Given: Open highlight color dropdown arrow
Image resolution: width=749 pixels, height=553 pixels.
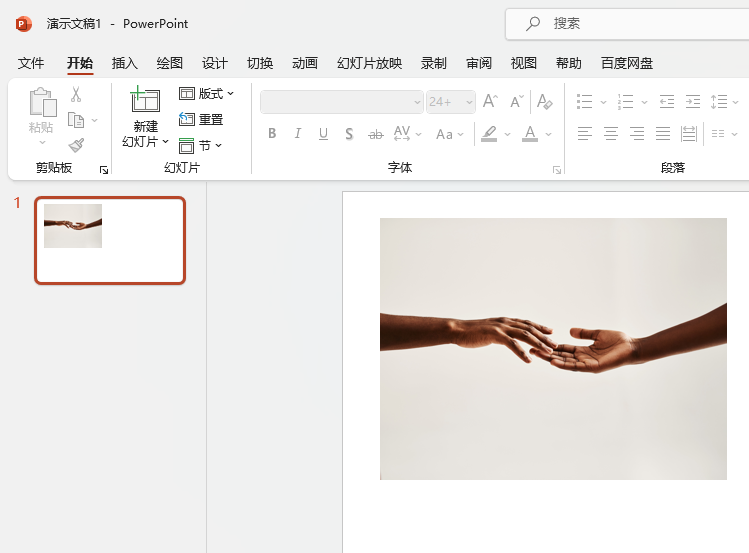Looking at the screenshot, I should click(x=507, y=135).
